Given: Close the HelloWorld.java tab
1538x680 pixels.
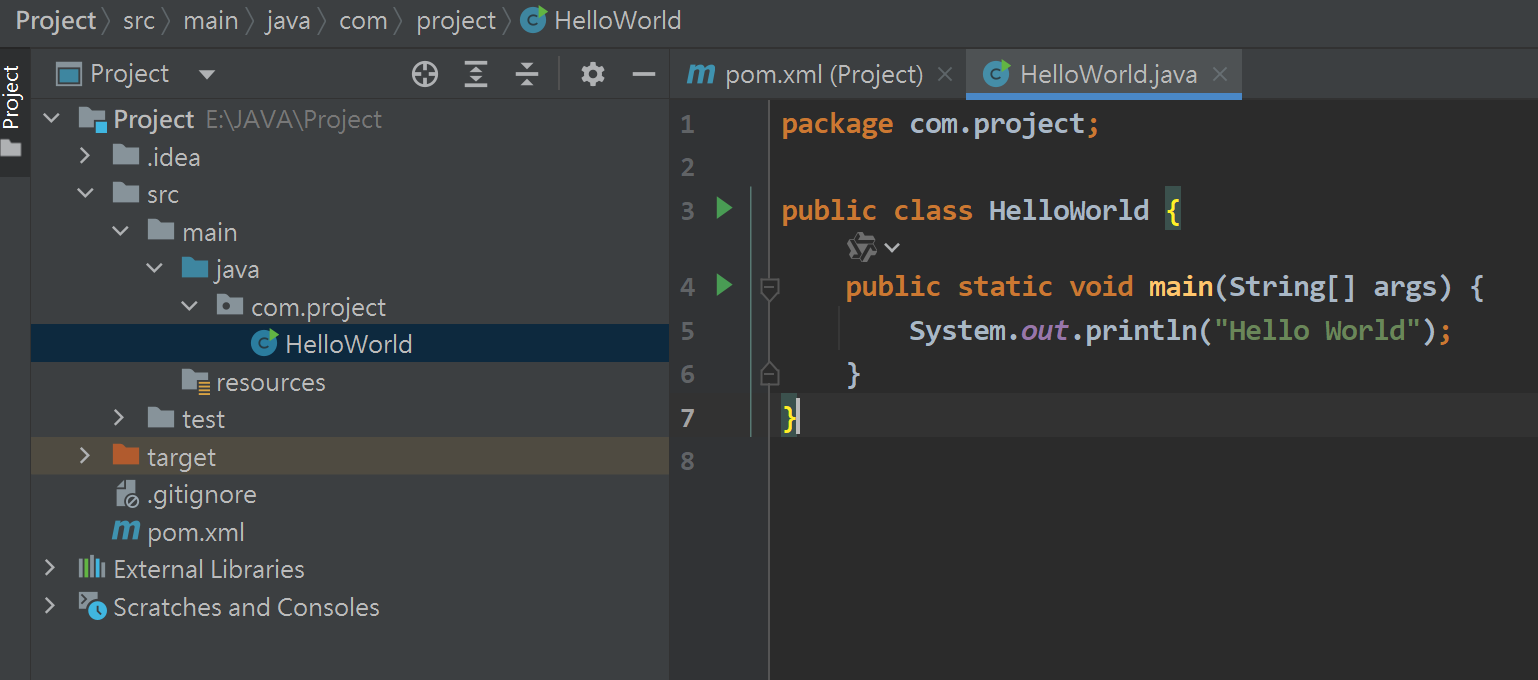Looking at the screenshot, I should [1219, 74].
